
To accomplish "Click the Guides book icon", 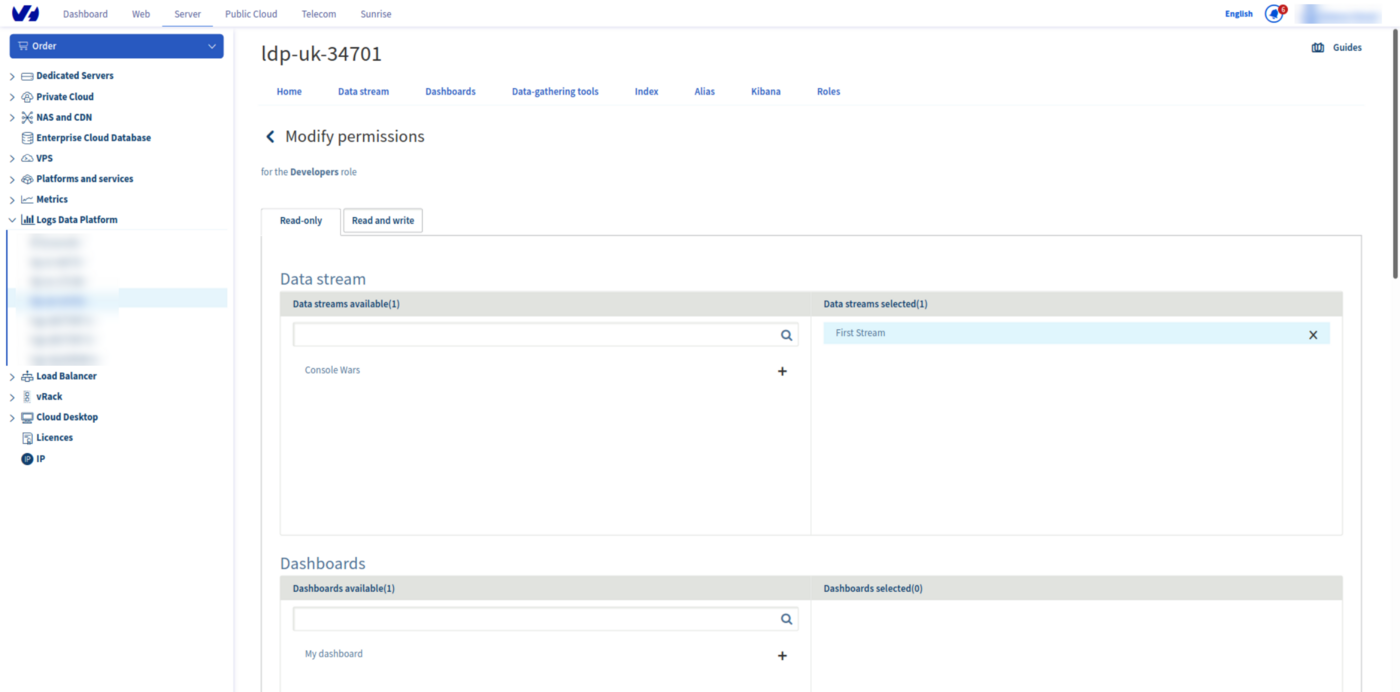I will click(1317, 48).
